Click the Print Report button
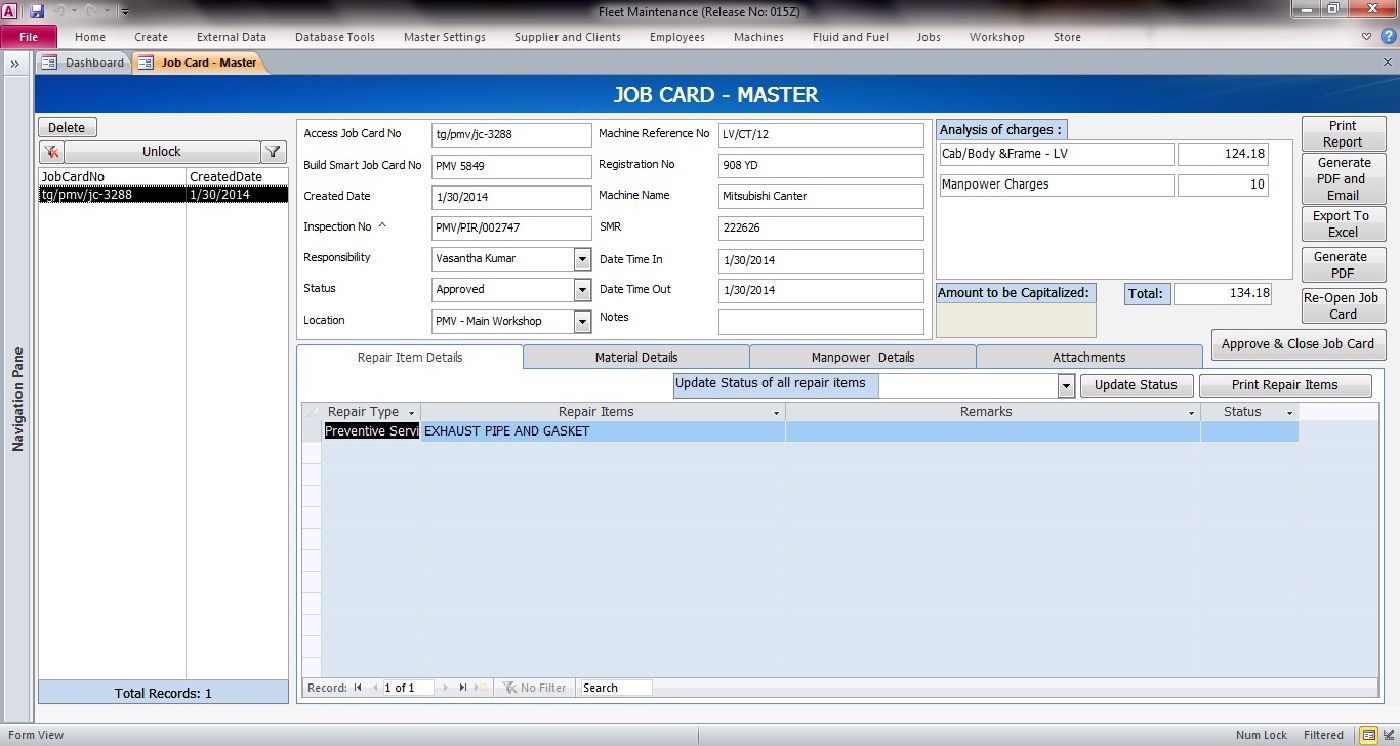This screenshot has height=746, width=1400. click(x=1343, y=134)
